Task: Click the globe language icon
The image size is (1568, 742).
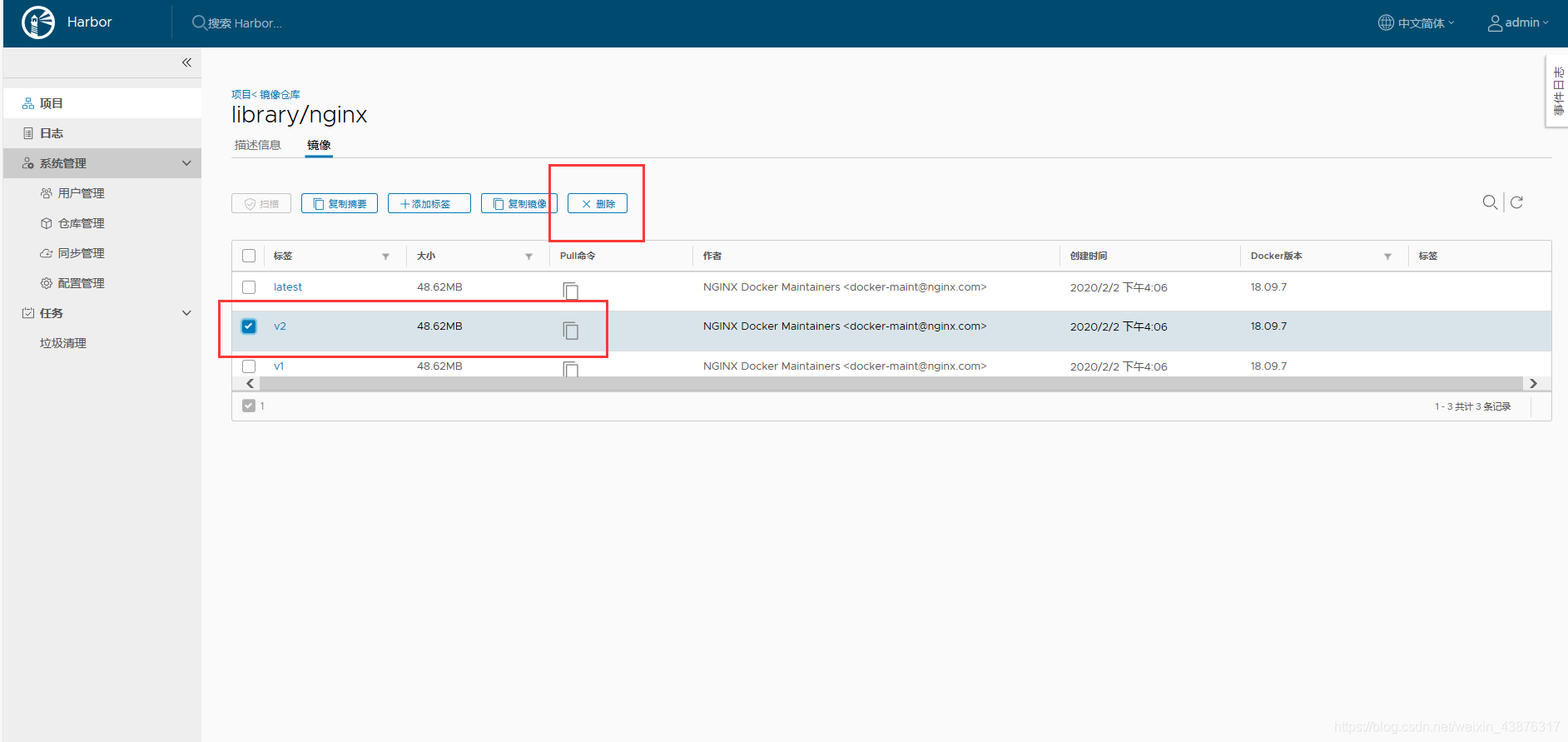Action: [x=1386, y=22]
